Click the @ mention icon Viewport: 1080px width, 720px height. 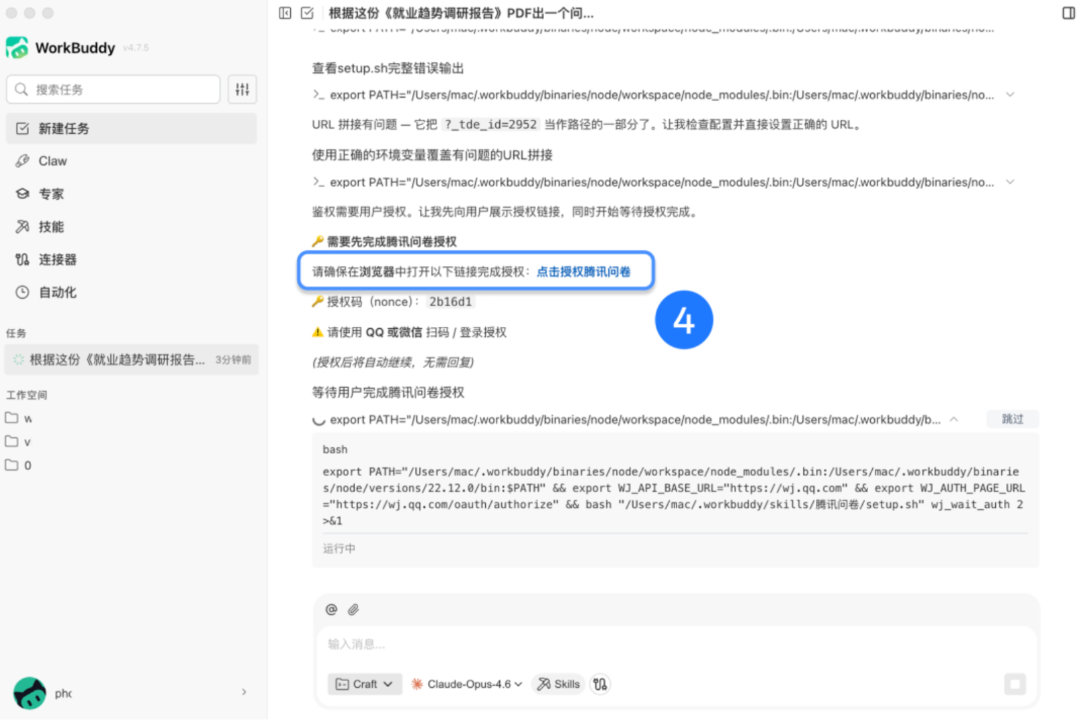(331, 610)
